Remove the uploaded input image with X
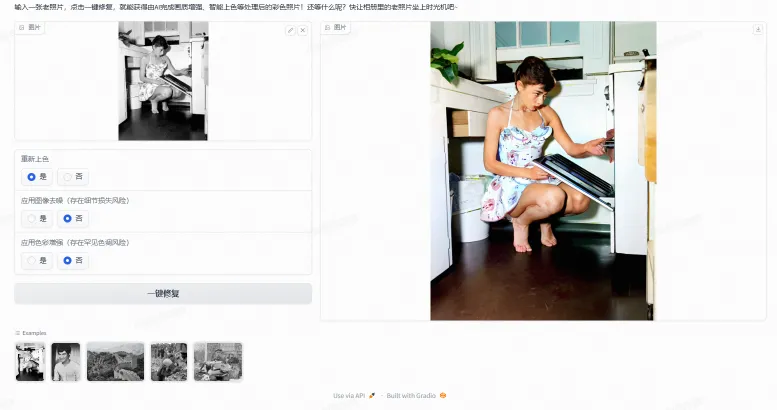 pos(303,30)
